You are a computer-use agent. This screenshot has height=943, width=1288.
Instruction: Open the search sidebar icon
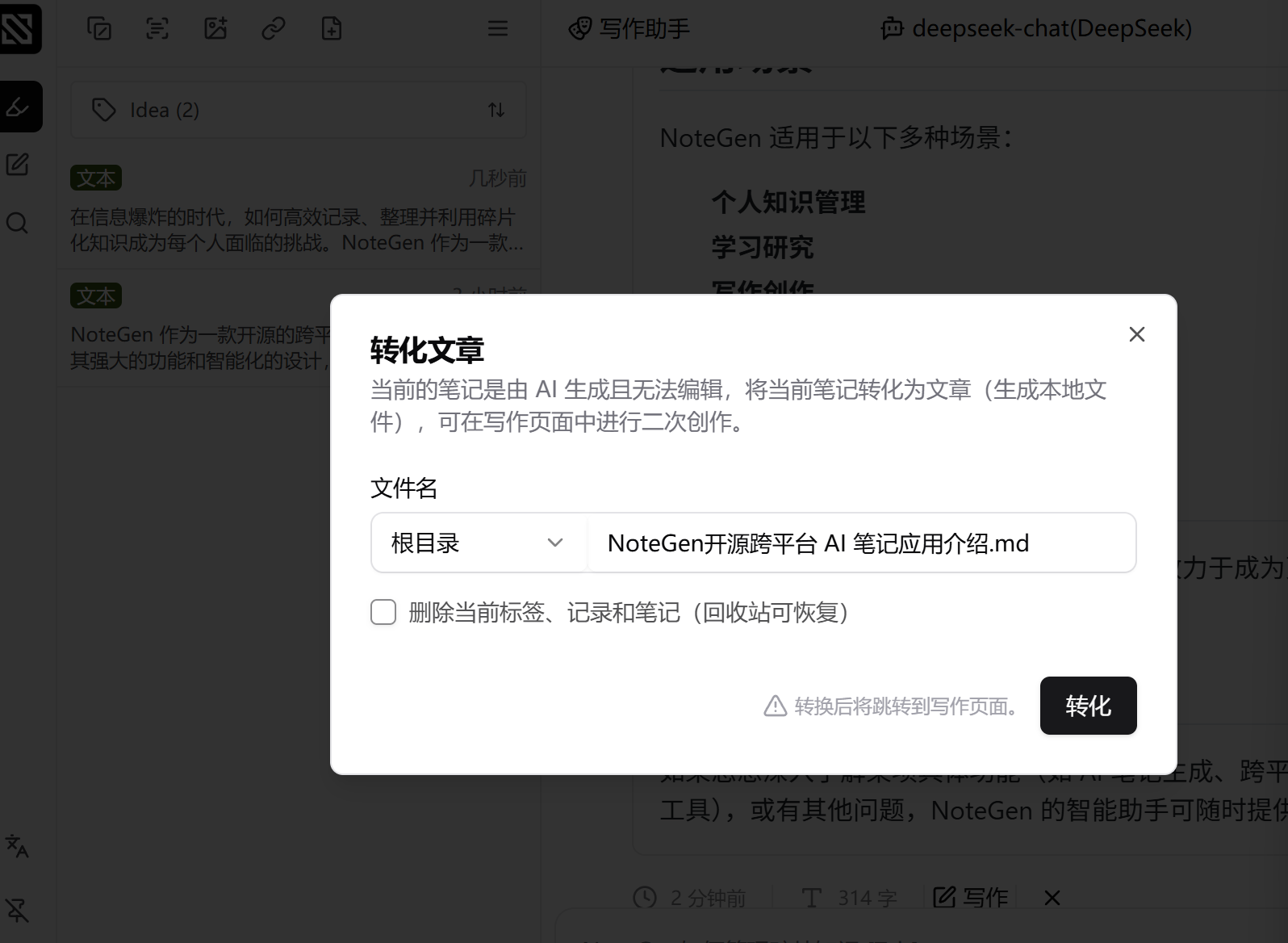click(18, 223)
